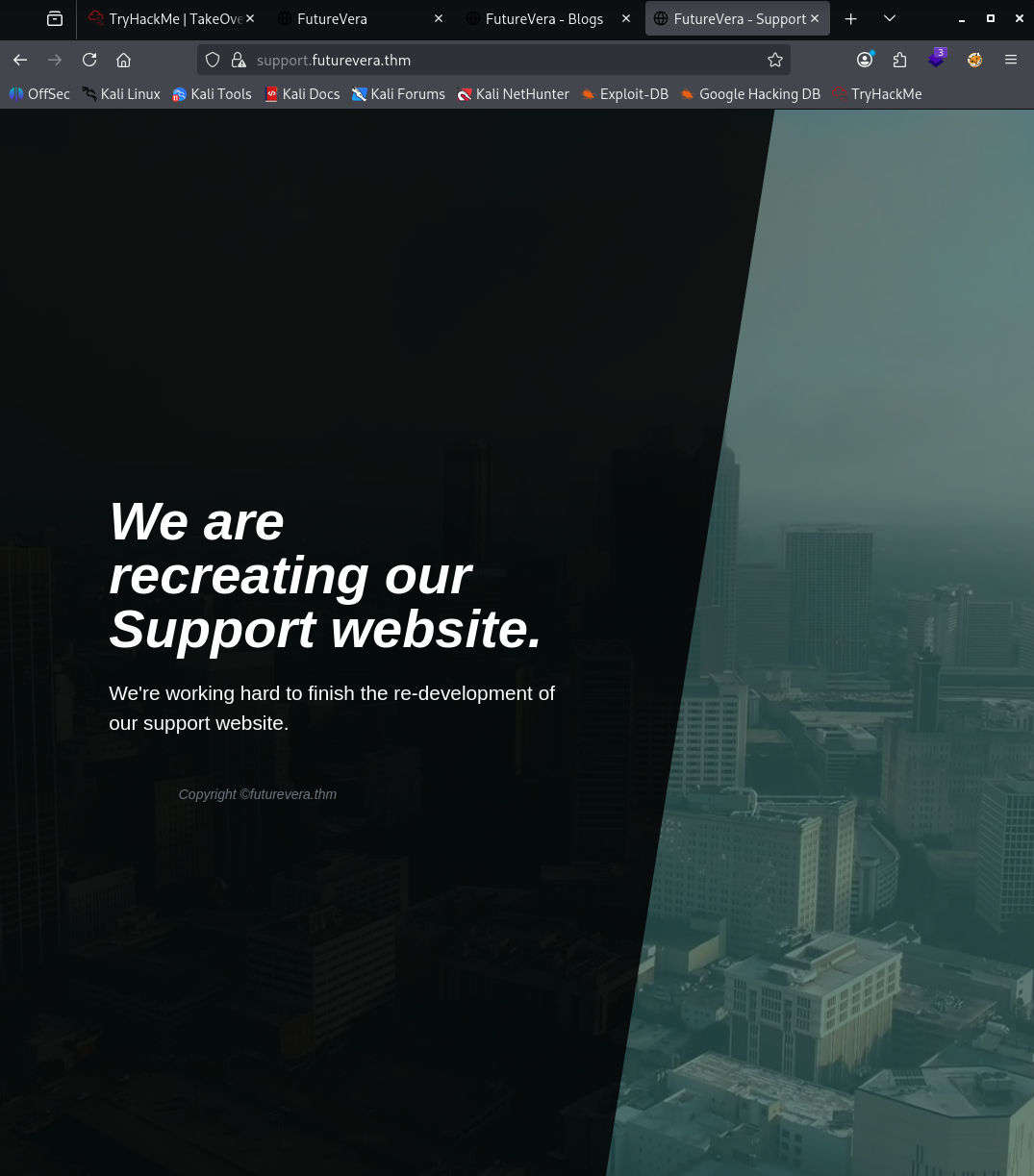1034x1176 pixels.
Task: Open the Kali Tools bookmark
Action: (x=212, y=94)
